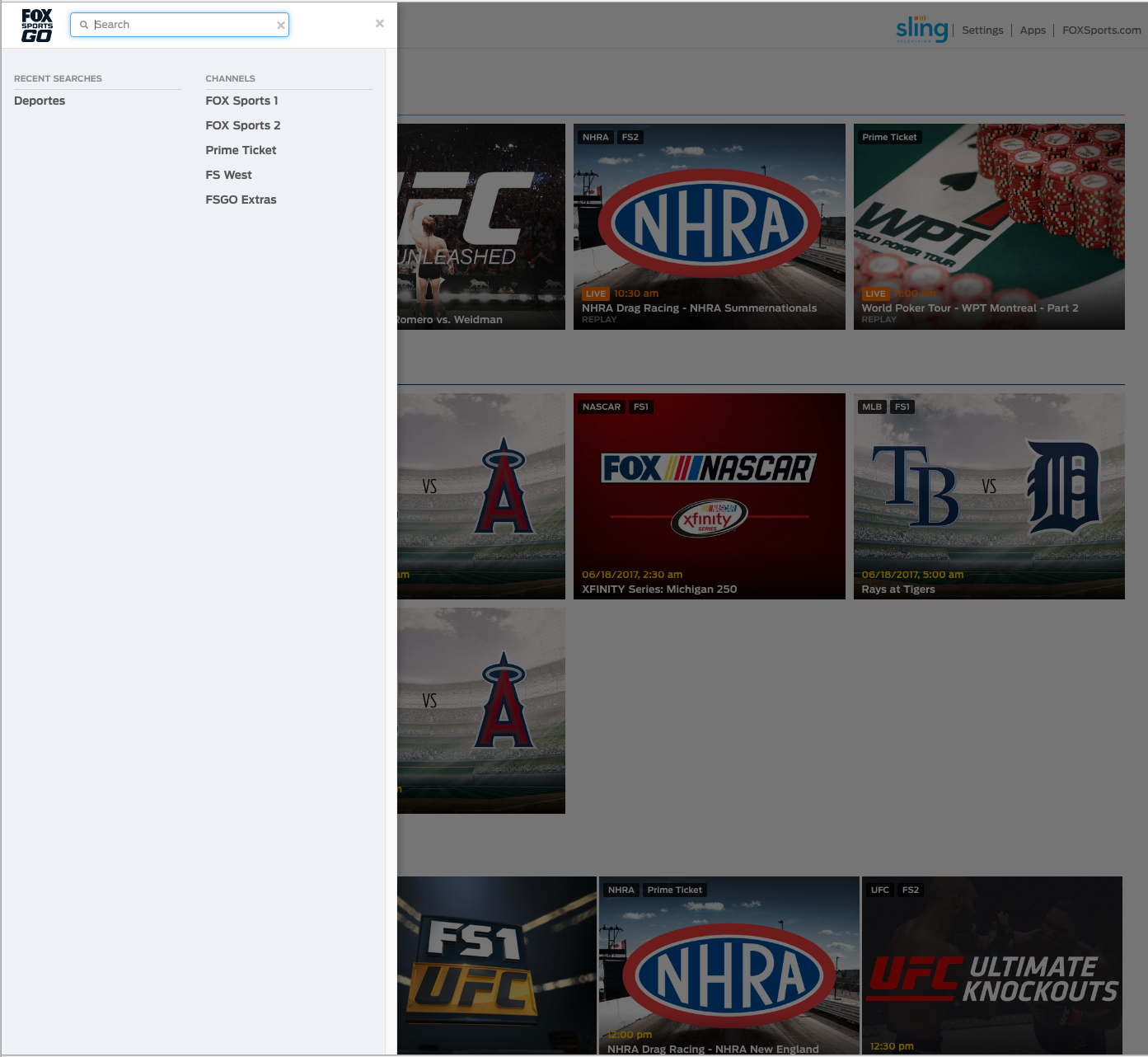Click the NHRA tag on New England card
This screenshot has width=1148, height=1057.
click(x=621, y=890)
